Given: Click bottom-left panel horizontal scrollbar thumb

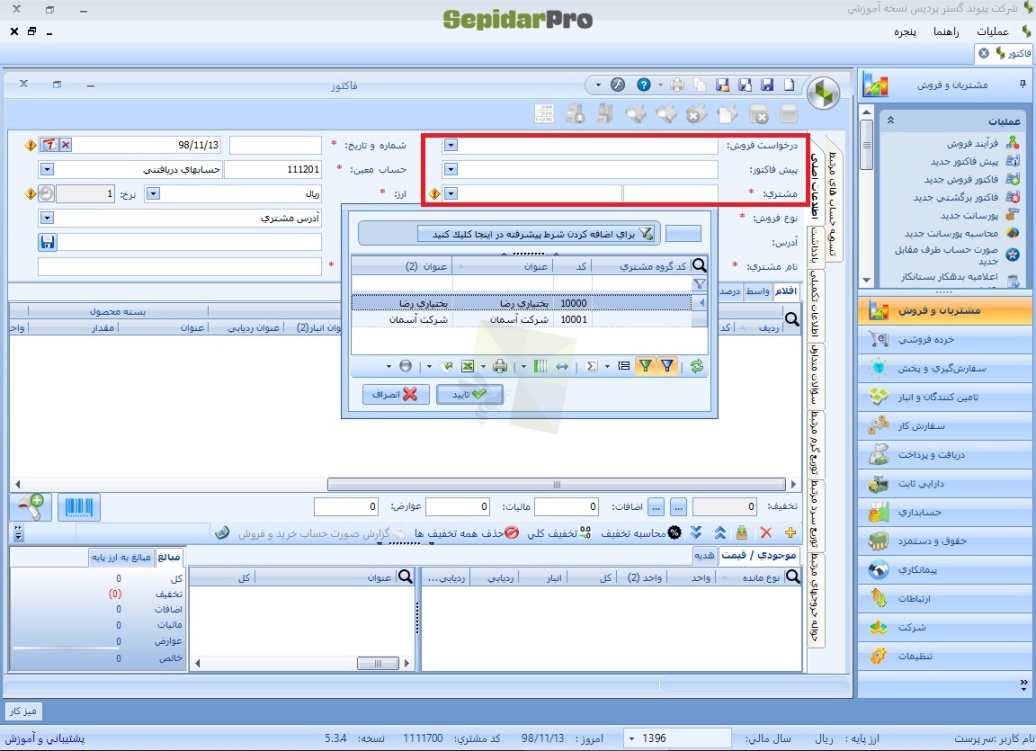Looking at the screenshot, I should 378,663.
